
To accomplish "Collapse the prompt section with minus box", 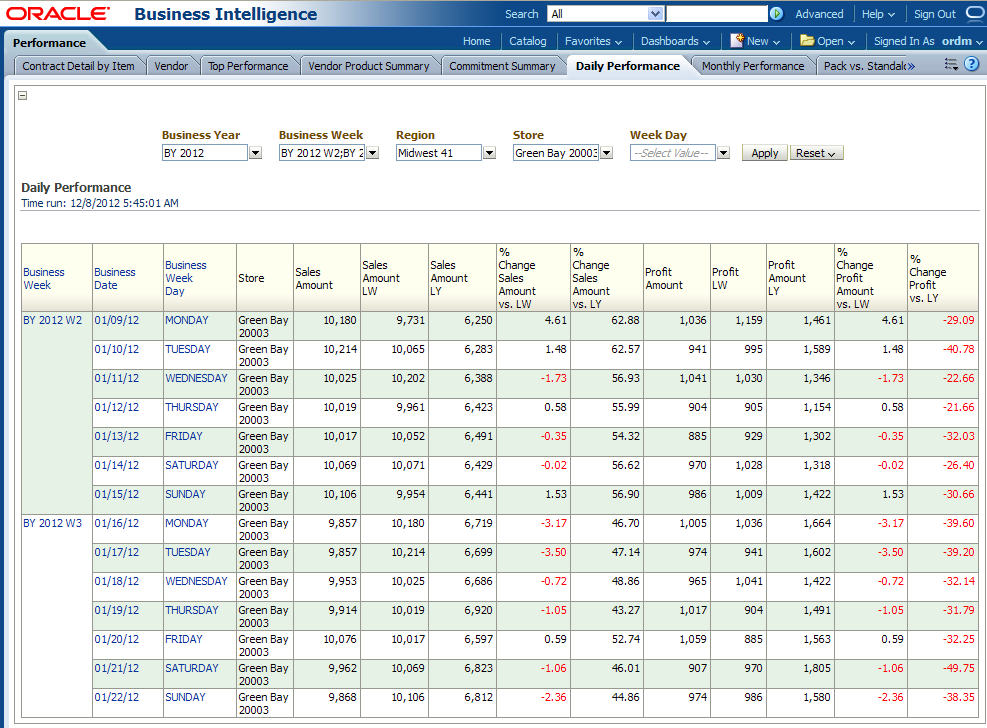I will [x=23, y=96].
